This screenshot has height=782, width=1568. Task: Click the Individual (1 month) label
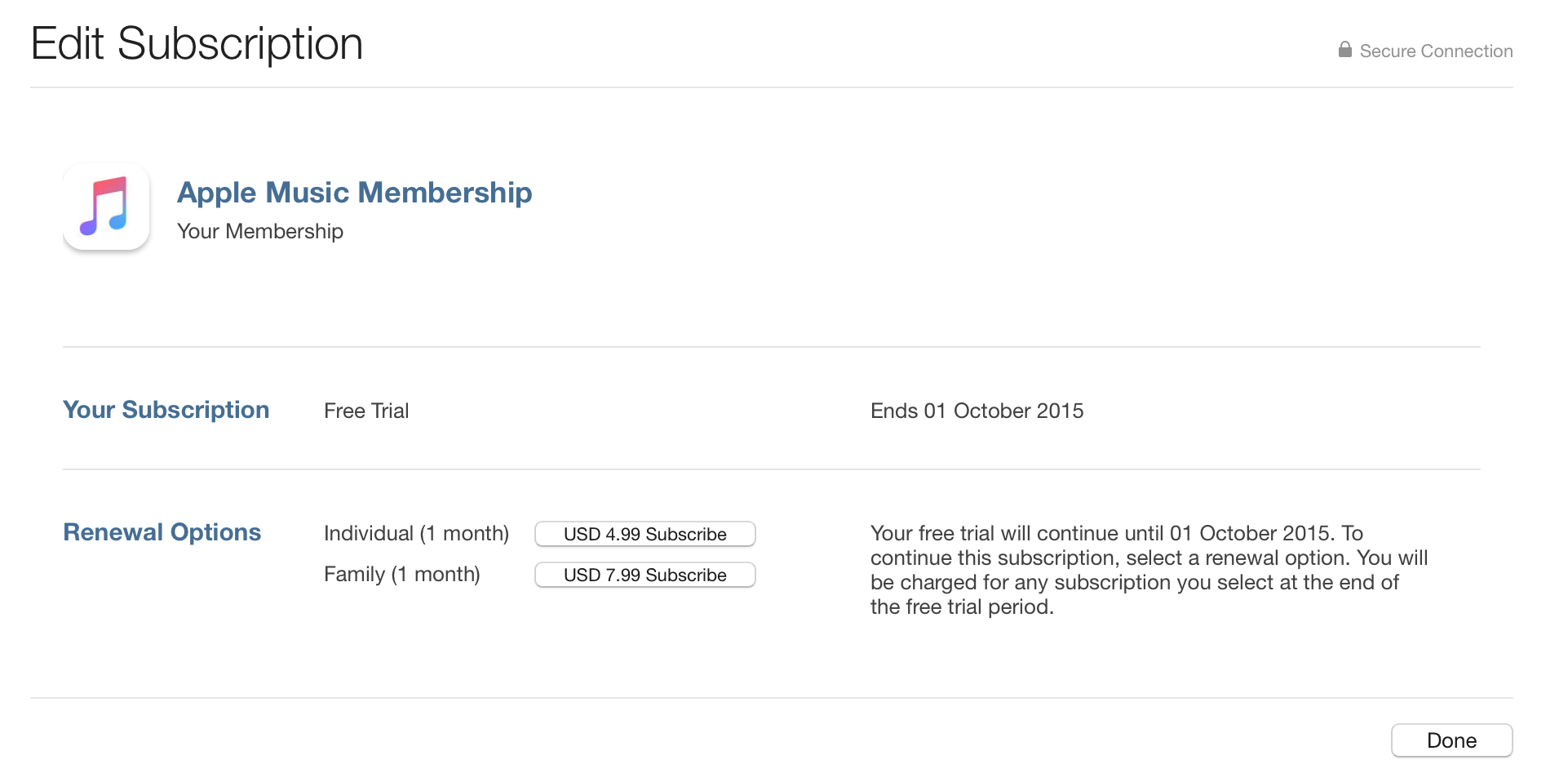417,533
